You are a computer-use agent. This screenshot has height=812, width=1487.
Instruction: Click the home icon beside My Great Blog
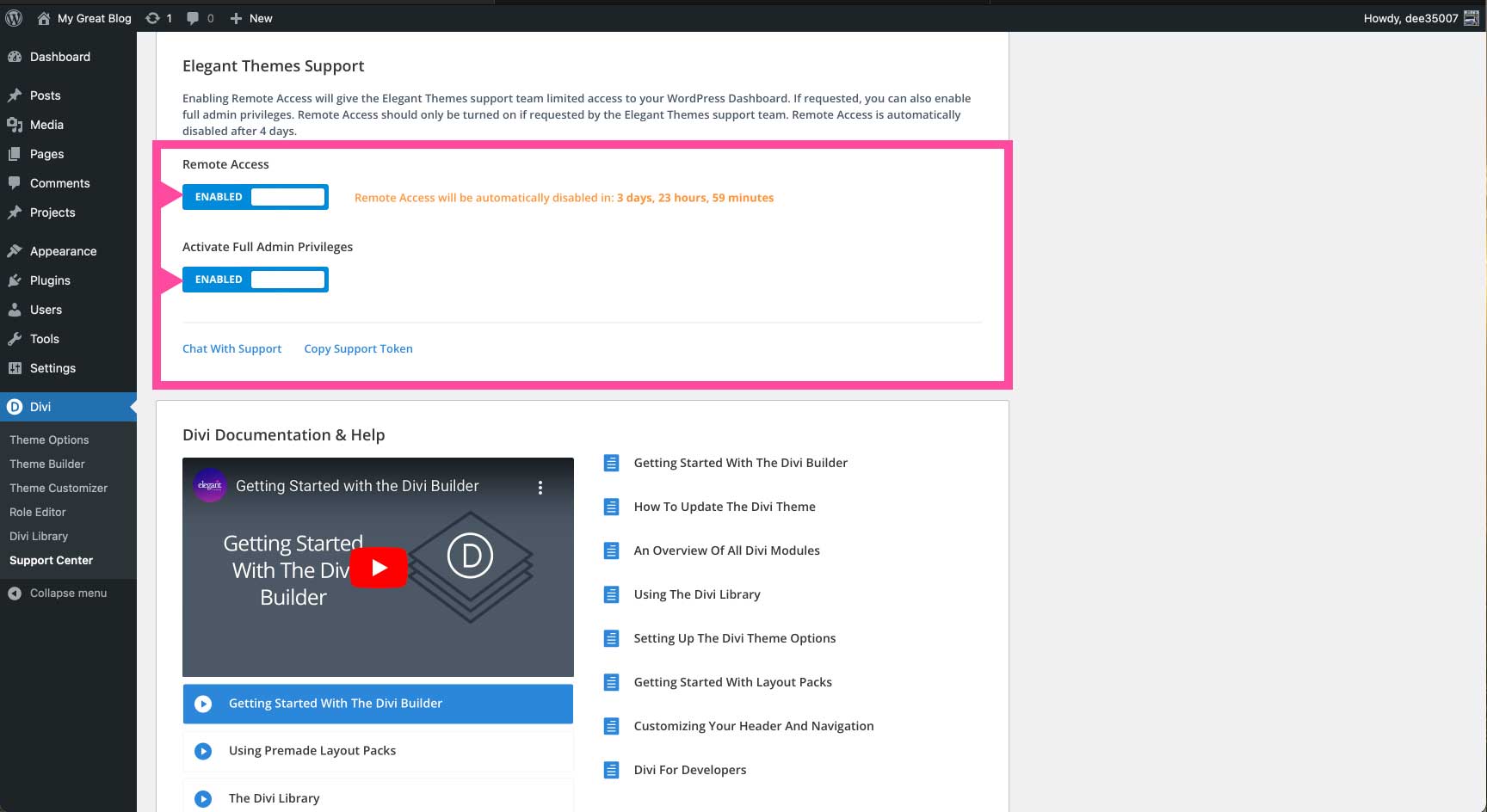point(44,18)
